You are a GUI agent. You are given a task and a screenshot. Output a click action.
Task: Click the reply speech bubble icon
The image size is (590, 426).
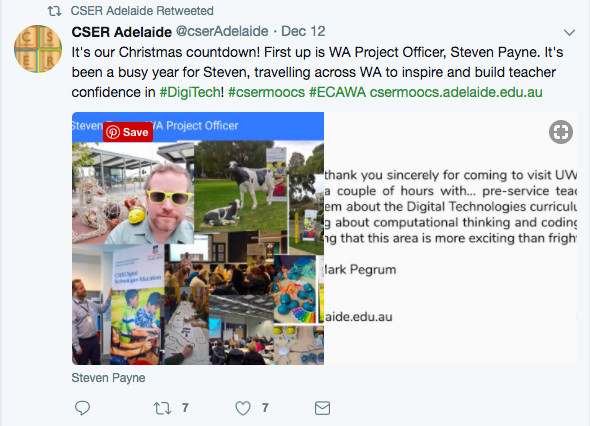click(x=82, y=408)
